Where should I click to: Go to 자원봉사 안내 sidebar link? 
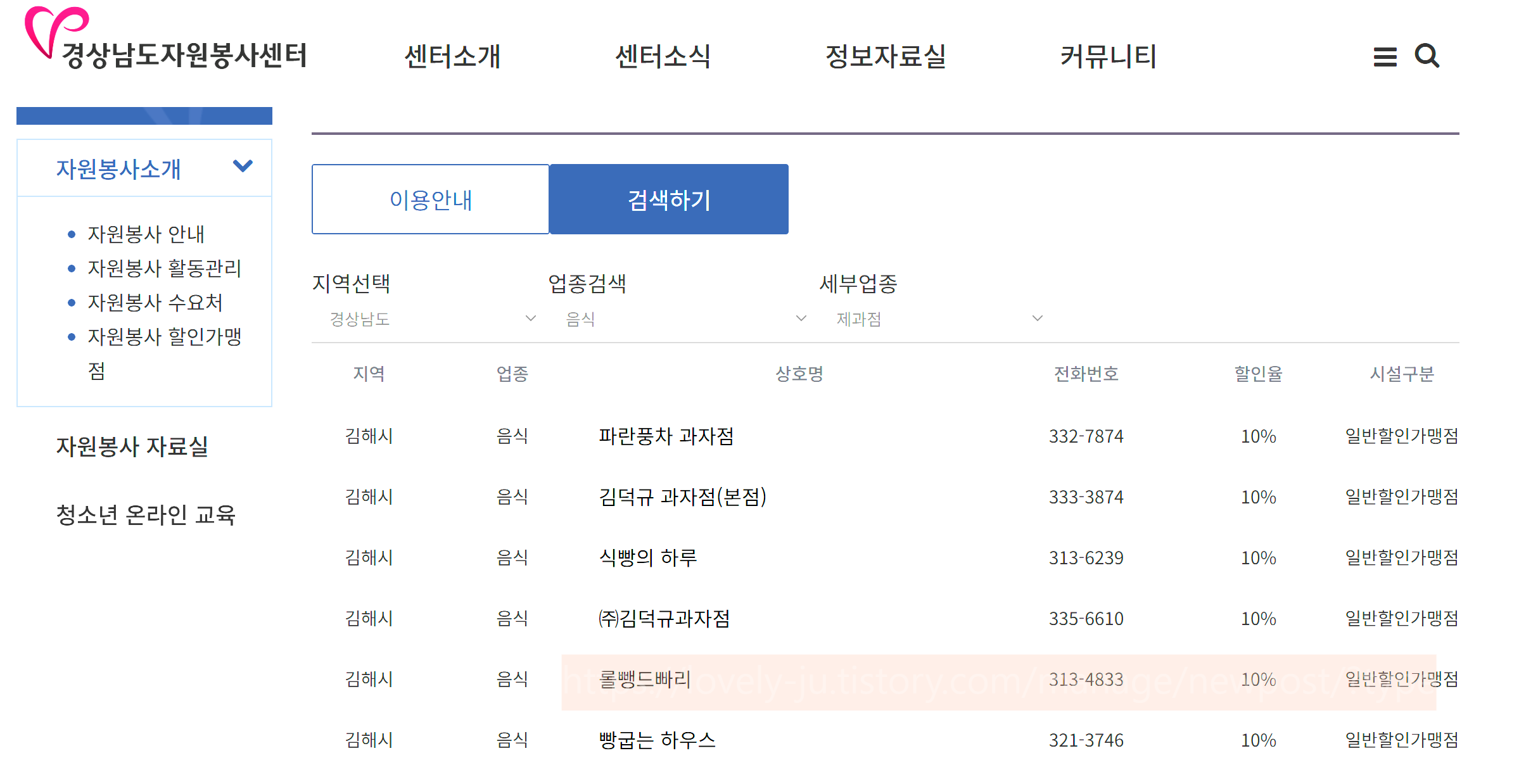click(146, 234)
